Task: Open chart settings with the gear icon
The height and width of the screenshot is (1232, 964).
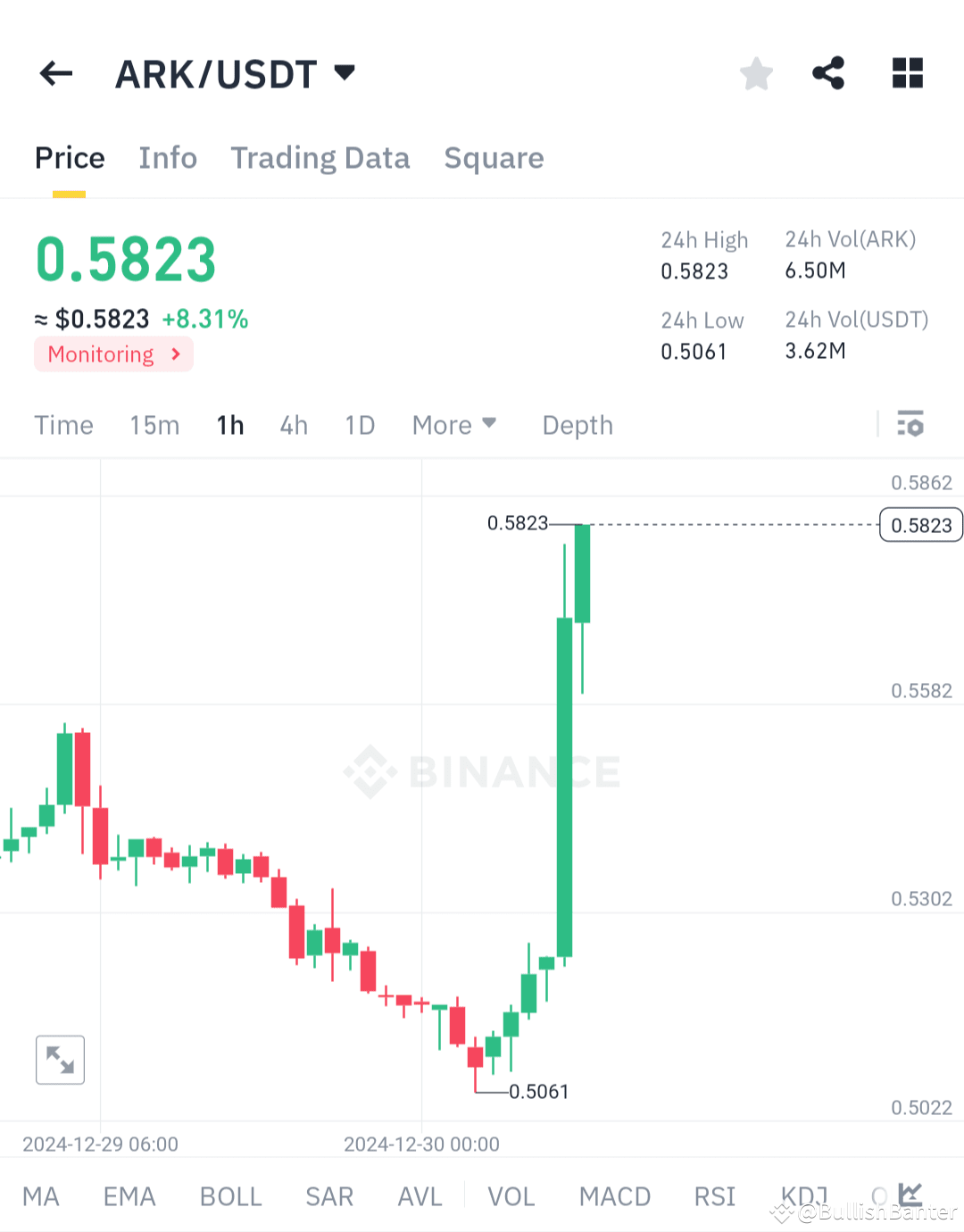Action: (910, 425)
